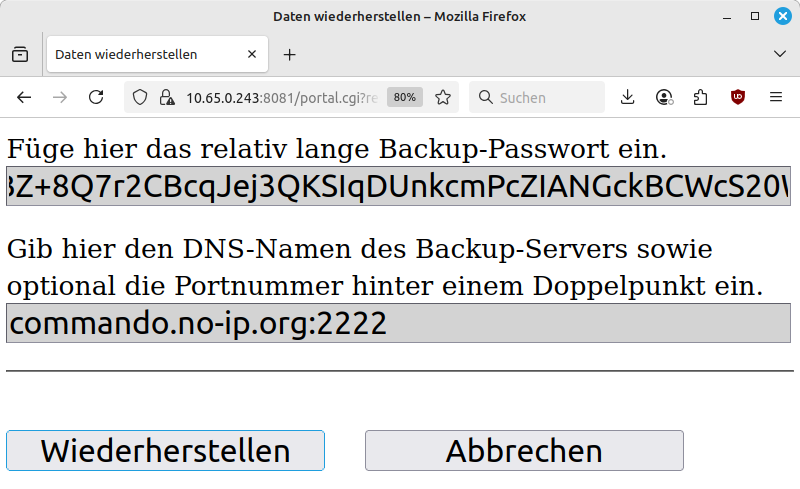This screenshot has width=800, height=489.
Task: Open the Firefox application menu
Action: [775, 97]
